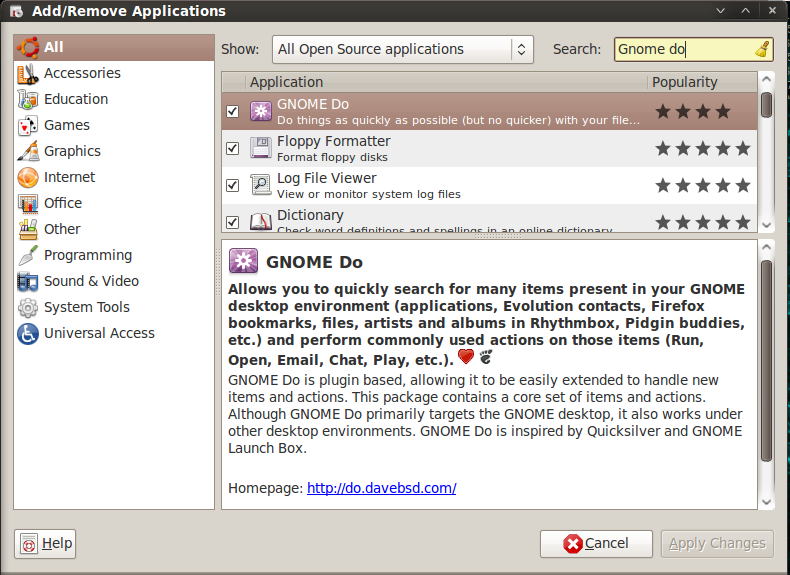790x575 pixels.
Task: Select the Programming category label
Action: coord(88,255)
